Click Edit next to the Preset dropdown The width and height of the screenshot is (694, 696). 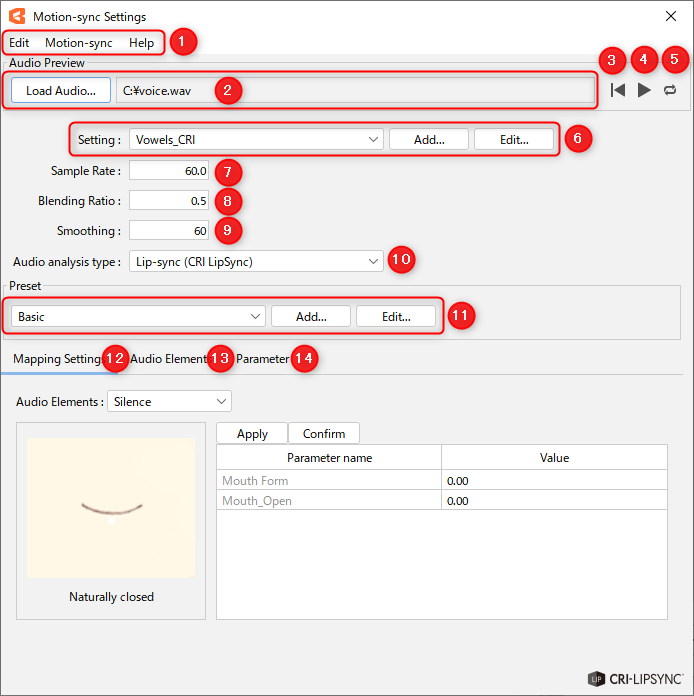pyautogui.click(x=396, y=316)
